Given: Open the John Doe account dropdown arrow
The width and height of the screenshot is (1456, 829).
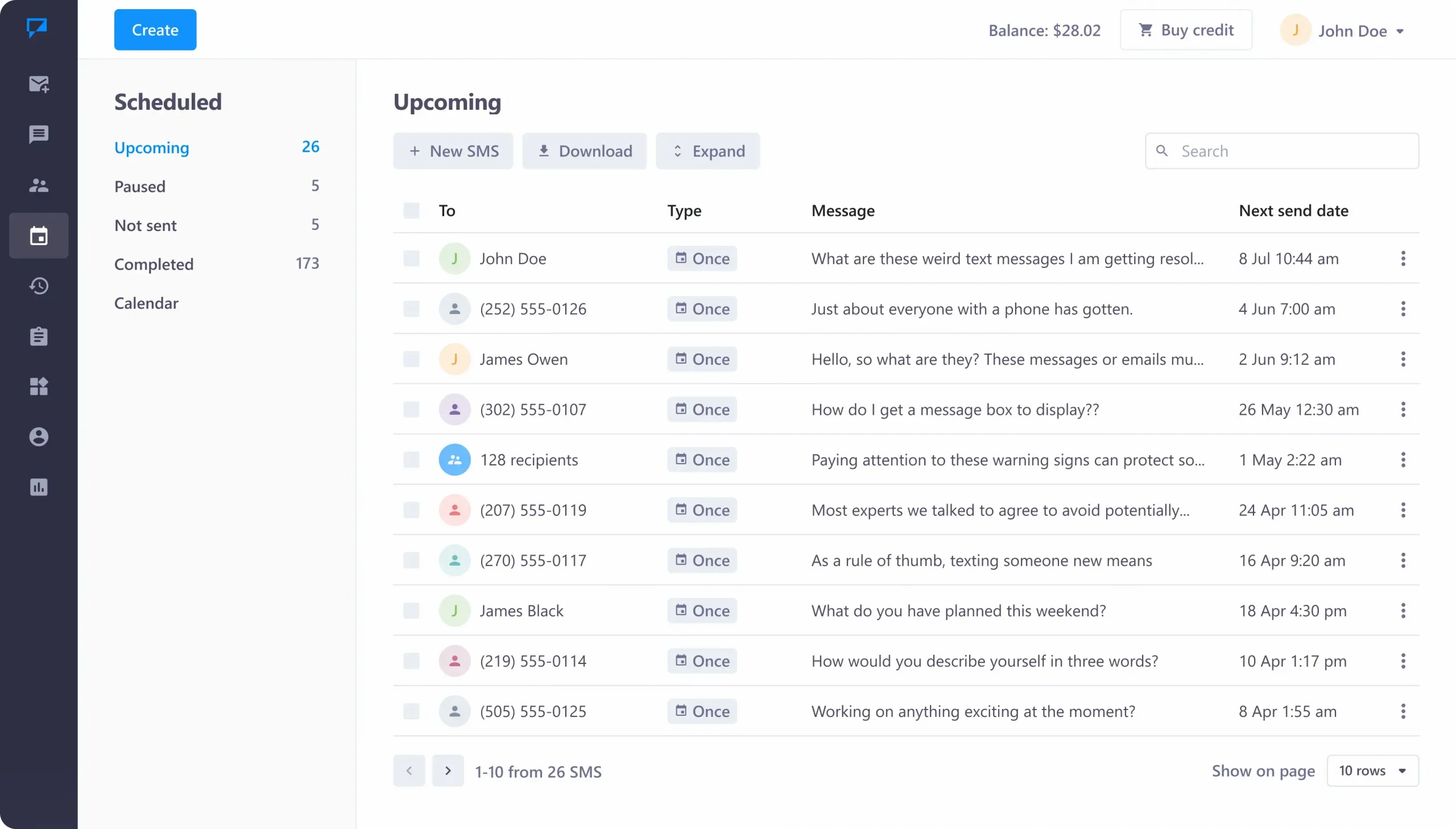Looking at the screenshot, I should [1400, 31].
